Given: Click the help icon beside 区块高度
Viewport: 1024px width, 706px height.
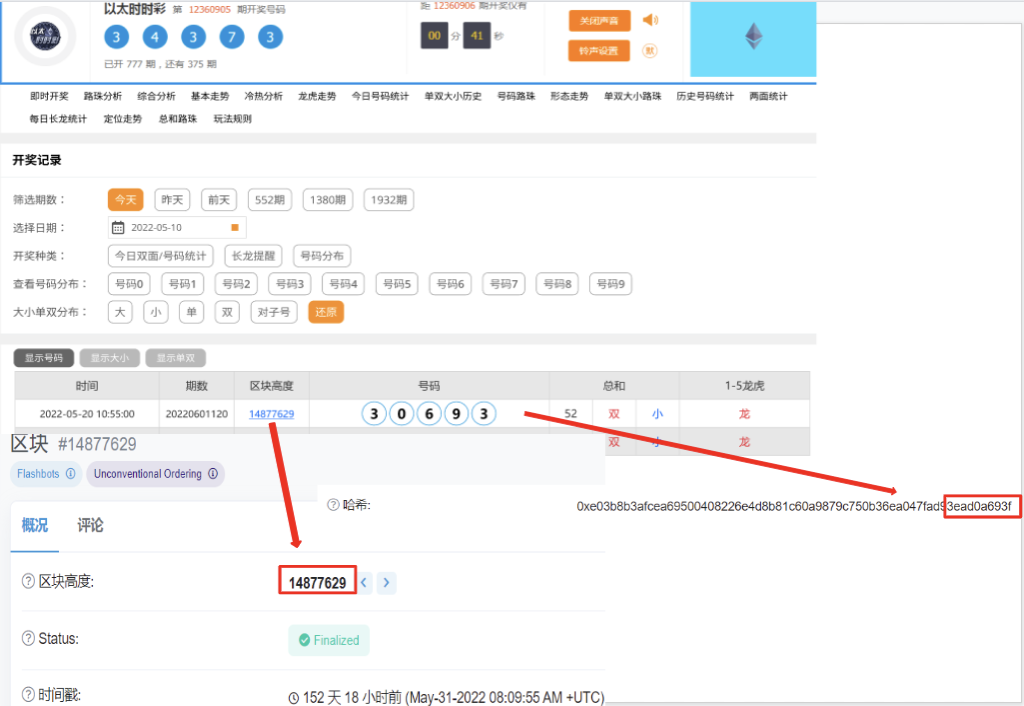Looking at the screenshot, I should pyautogui.click(x=28, y=582).
